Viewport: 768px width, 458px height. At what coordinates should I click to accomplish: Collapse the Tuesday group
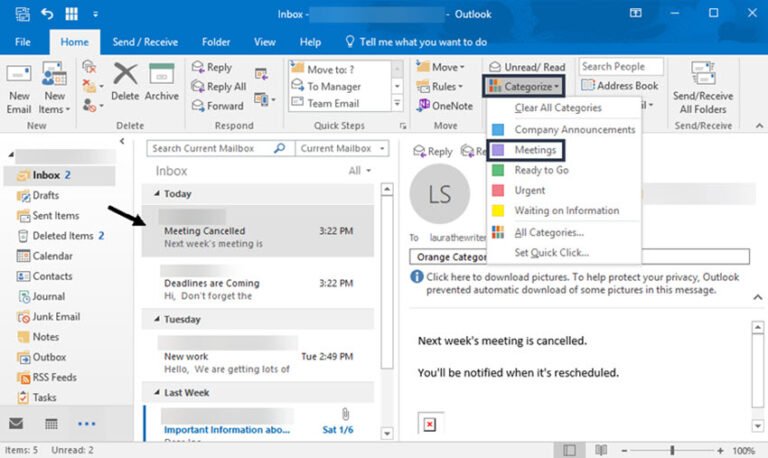click(157, 319)
